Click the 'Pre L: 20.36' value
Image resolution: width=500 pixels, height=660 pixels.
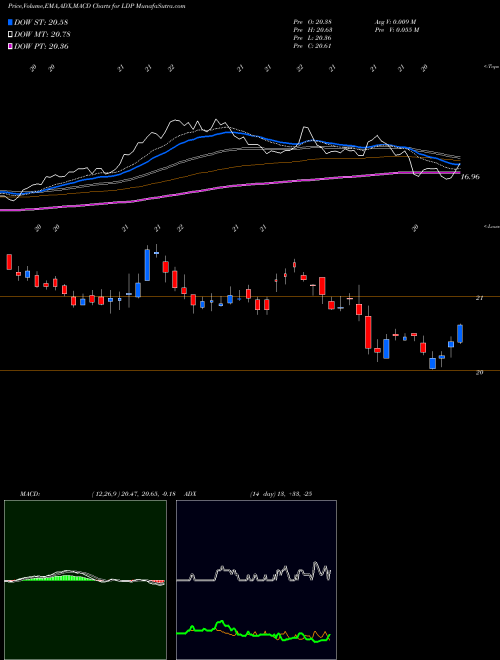[x=312, y=38]
